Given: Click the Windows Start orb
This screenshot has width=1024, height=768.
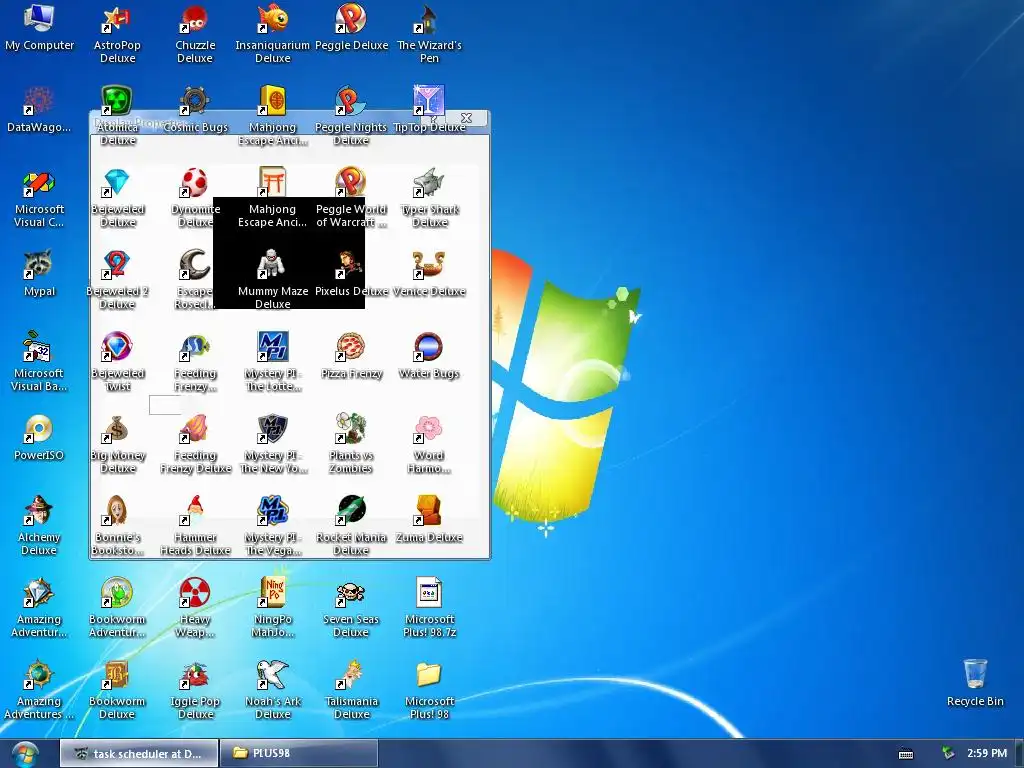Looking at the screenshot, I should point(24,754).
